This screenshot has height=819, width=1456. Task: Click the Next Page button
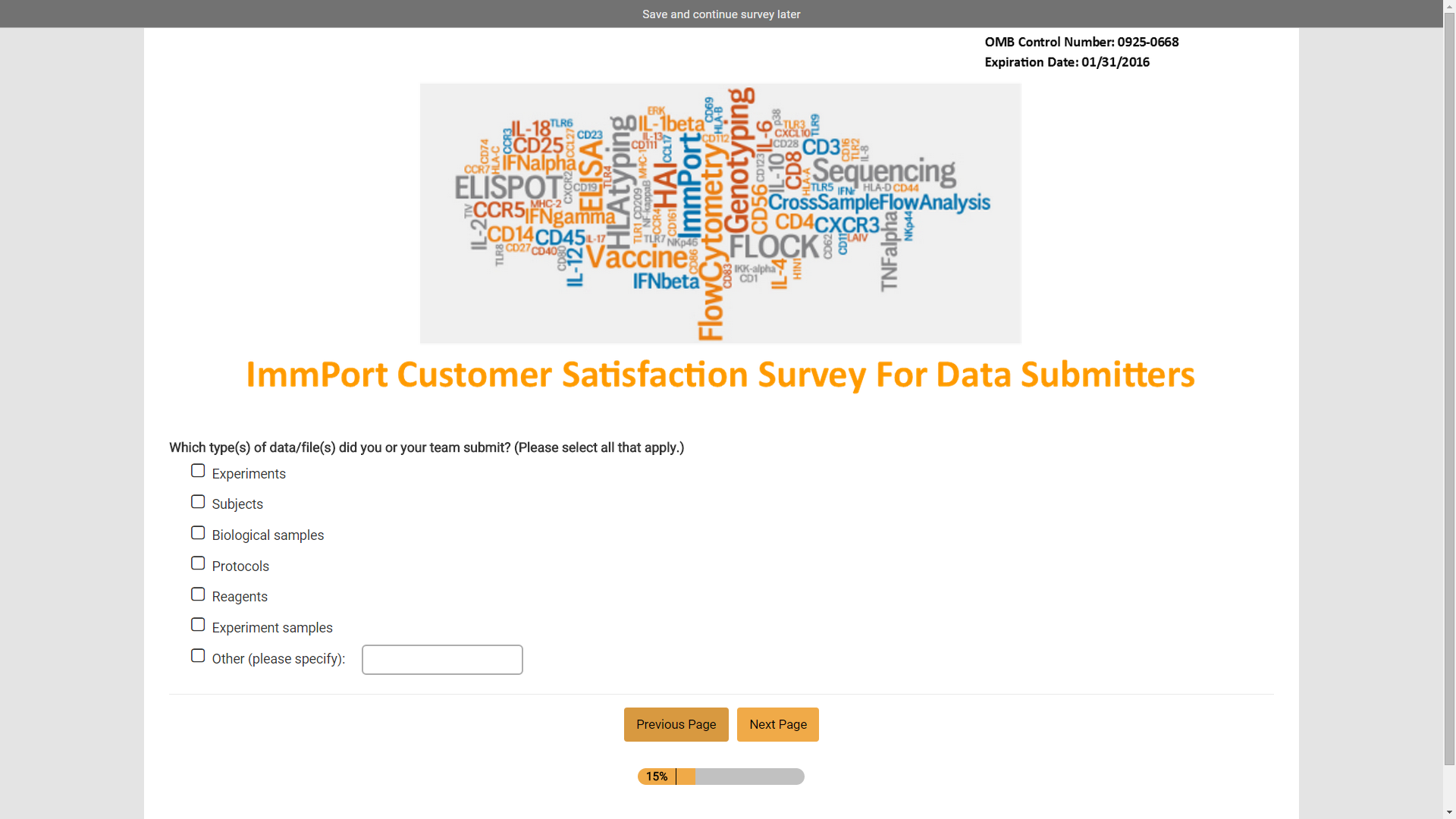click(777, 724)
